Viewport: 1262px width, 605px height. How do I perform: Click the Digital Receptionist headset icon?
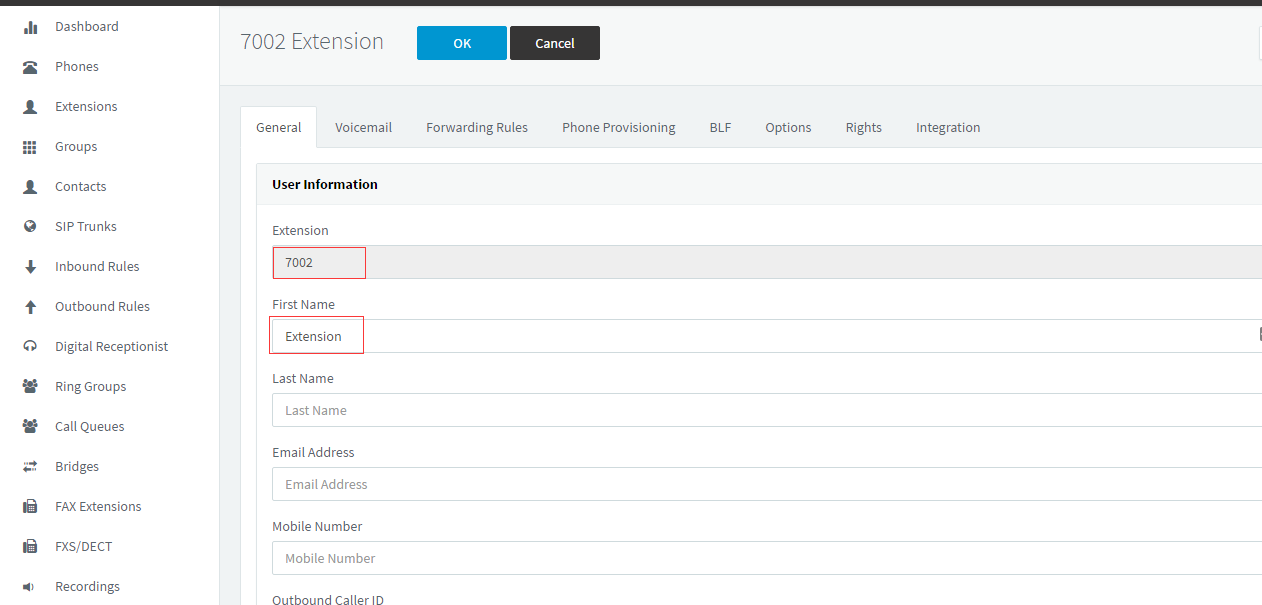pos(30,347)
